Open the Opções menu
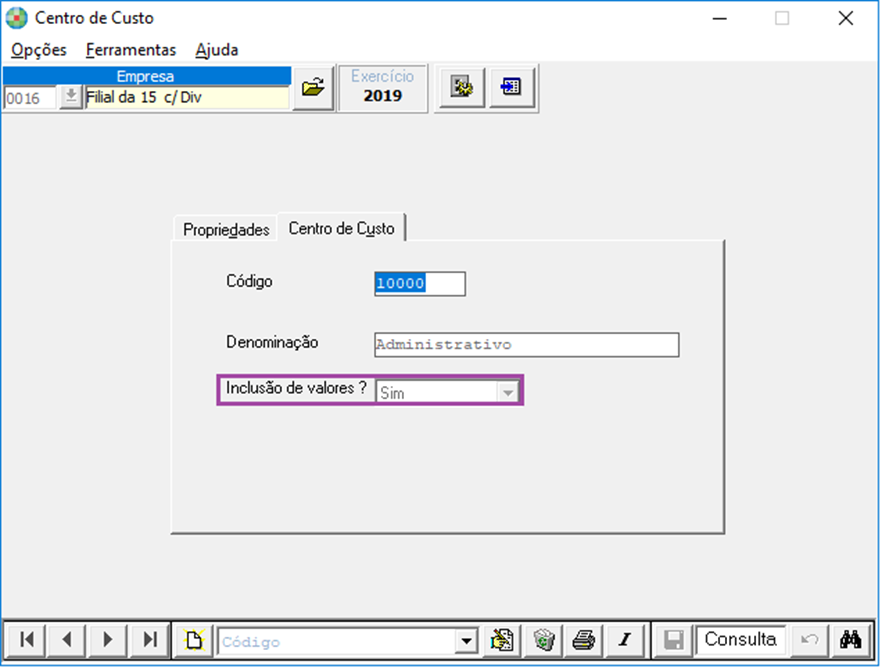 (x=39, y=50)
